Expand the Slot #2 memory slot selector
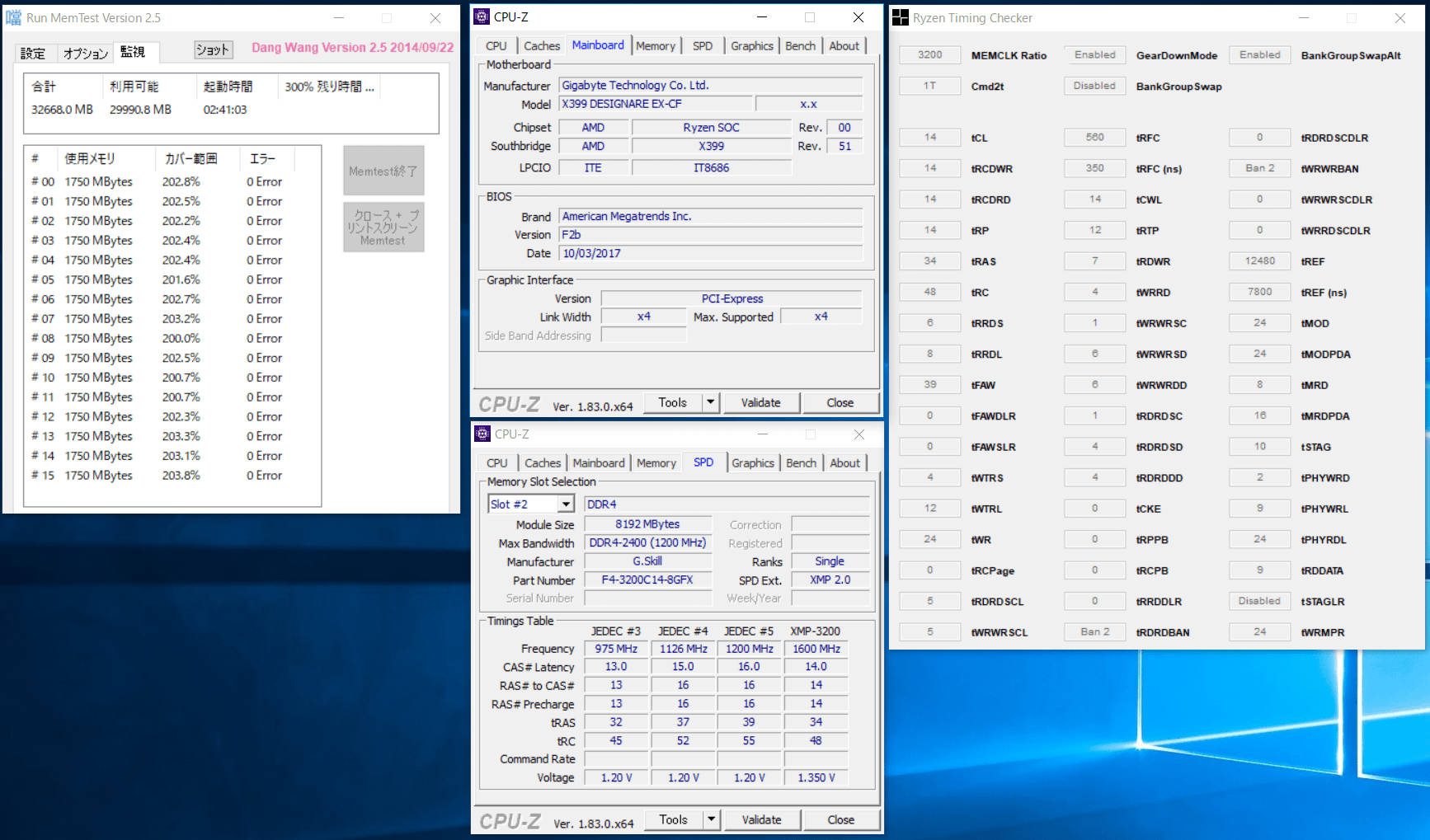 pos(566,504)
